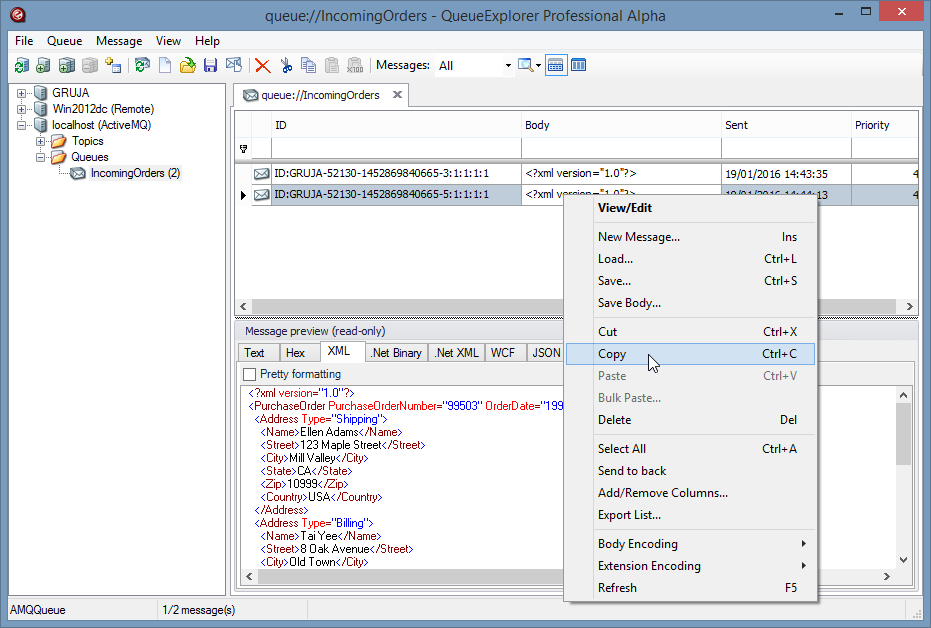Choose Copy from the context menu

point(612,354)
